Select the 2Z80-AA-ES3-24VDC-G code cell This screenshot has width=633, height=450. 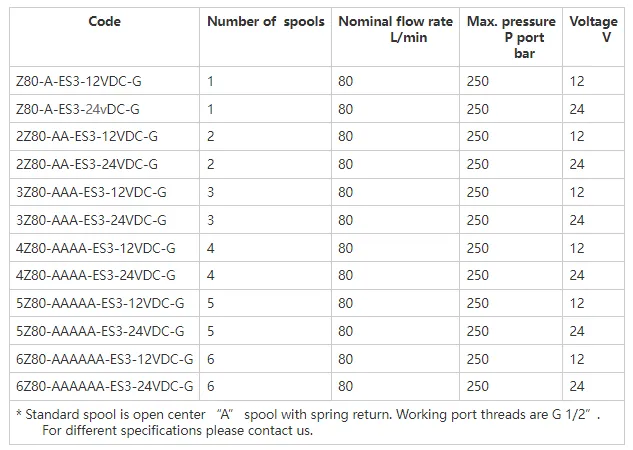[x=87, y=164]
